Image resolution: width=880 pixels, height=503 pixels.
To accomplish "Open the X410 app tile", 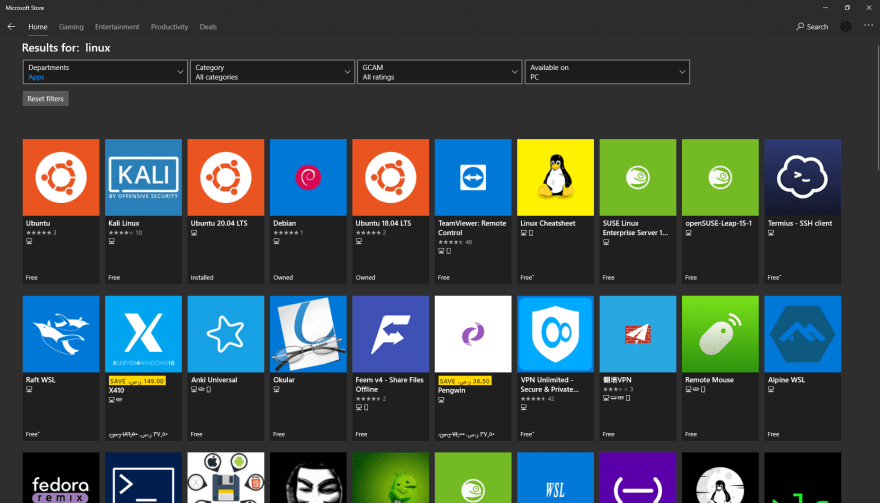I will [143, 368].
